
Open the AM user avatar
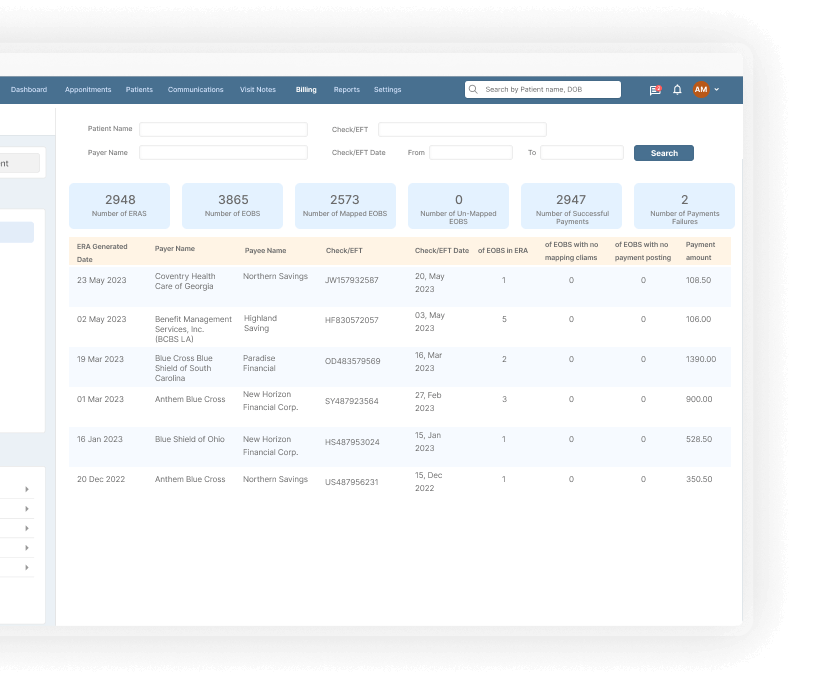pos(701,90)
